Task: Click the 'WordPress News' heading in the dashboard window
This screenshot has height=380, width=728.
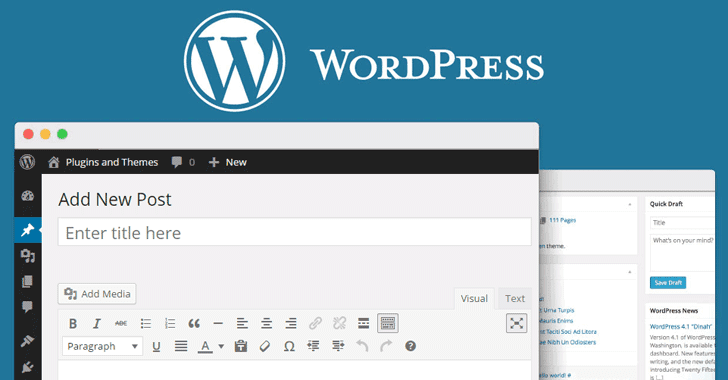Action: click(x=674, y=311)
